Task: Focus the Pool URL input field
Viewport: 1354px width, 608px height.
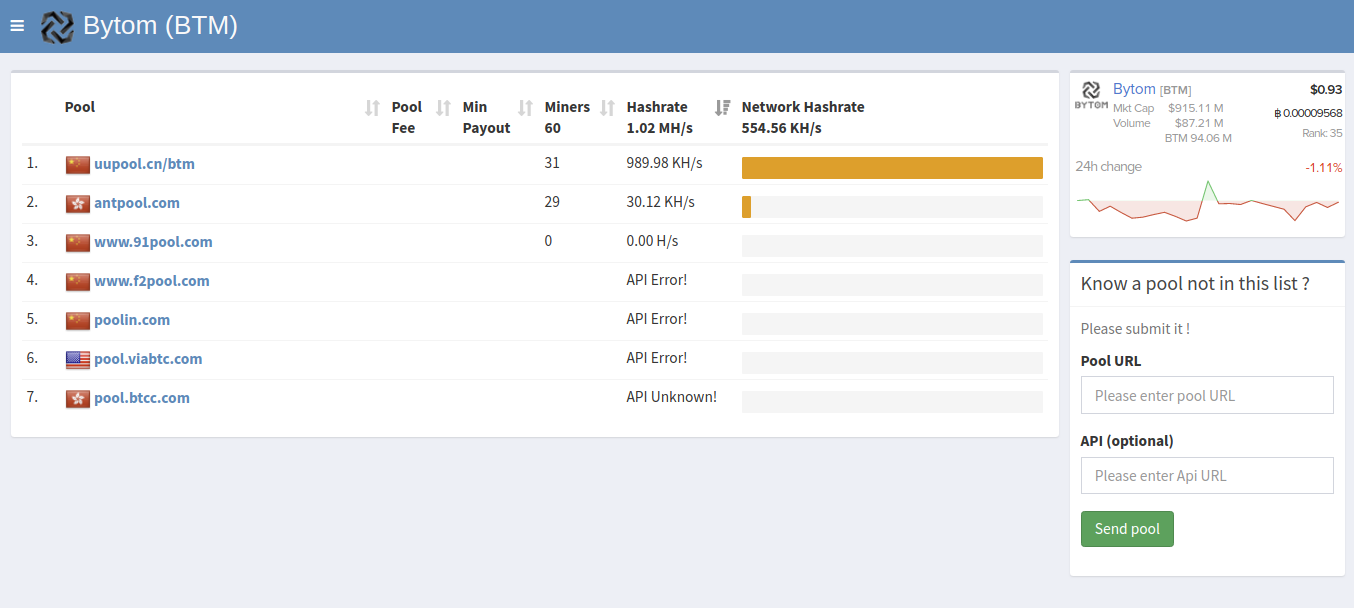Action: point(1207,395)
